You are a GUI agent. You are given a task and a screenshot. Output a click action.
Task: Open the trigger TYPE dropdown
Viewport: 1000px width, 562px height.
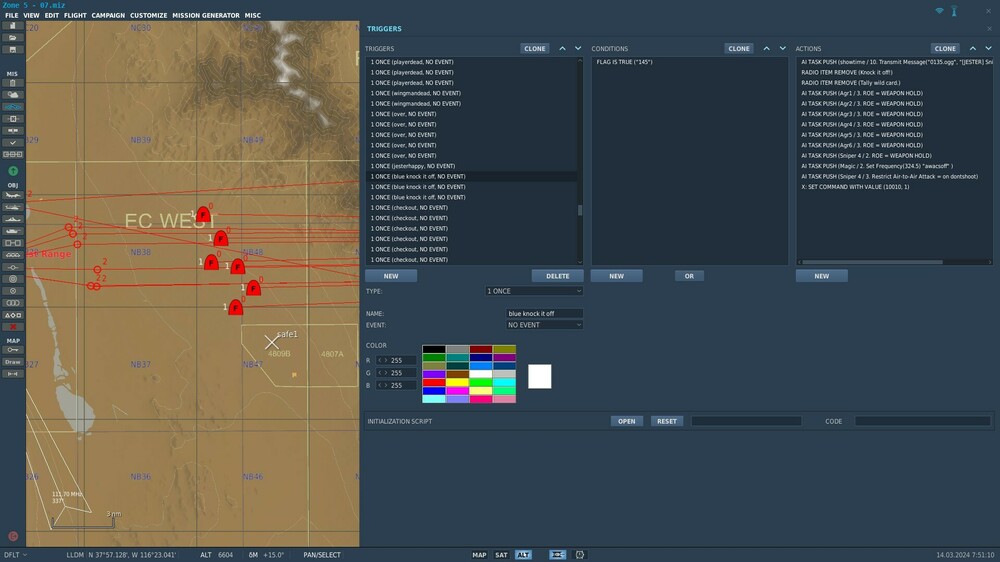(533, 291)
